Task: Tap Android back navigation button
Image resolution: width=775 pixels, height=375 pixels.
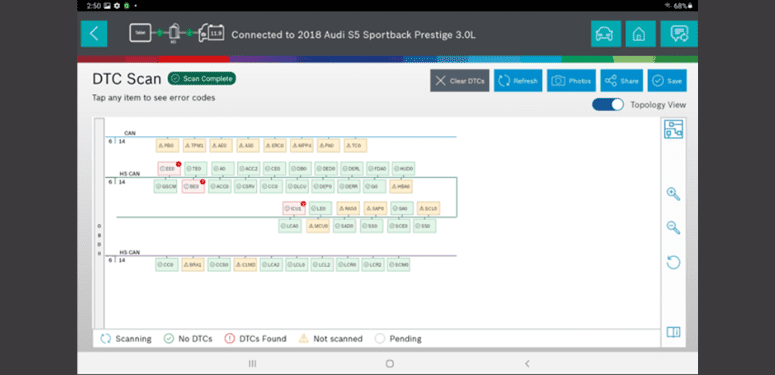Action: tap(527, 364)
